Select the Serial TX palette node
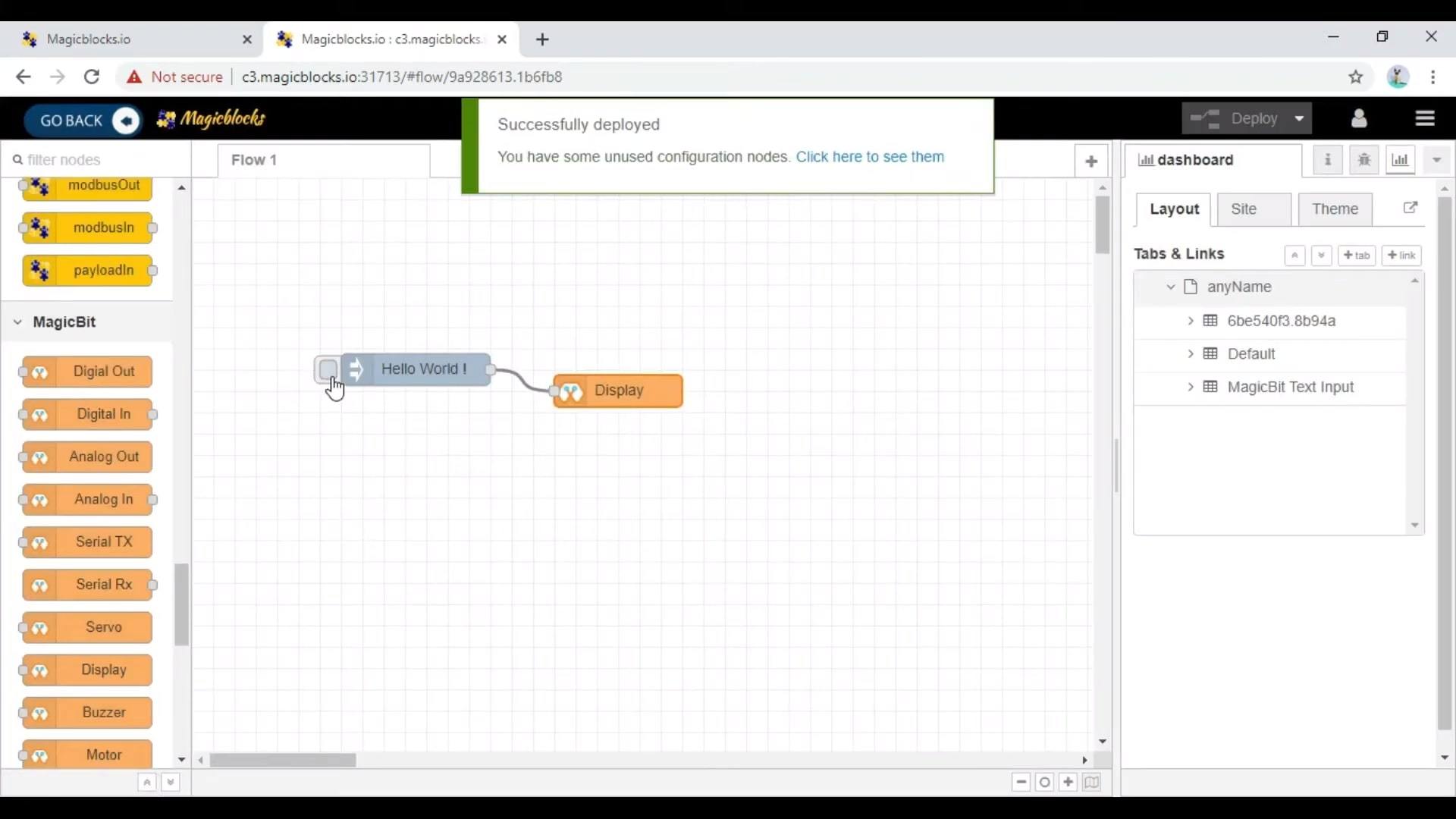1456x819 pixels. coord(87,542)
